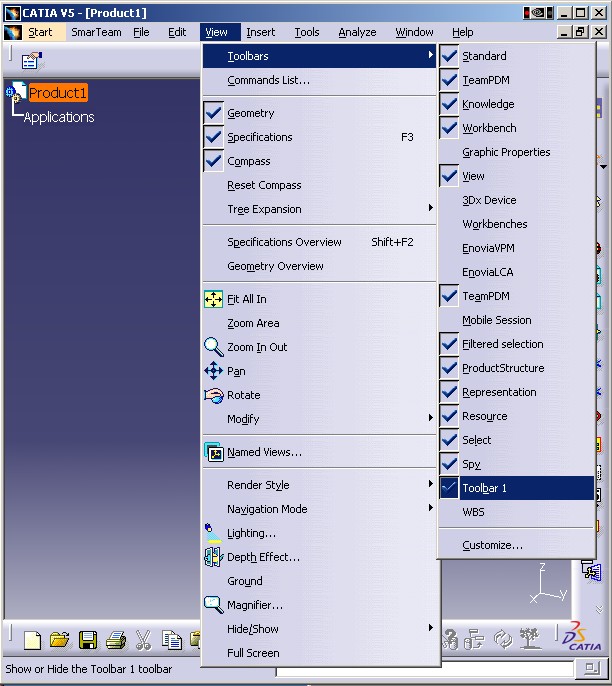Viewport: 612px width, 686px height.
Task: Hide the Toolbar 1 toolbar
Action: pyautogui.click(x=516, y=488)
